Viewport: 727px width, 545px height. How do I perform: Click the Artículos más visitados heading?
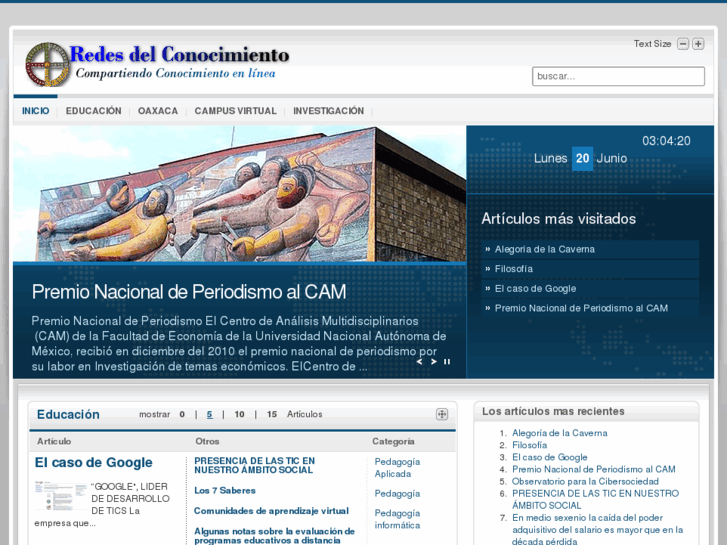558,218
